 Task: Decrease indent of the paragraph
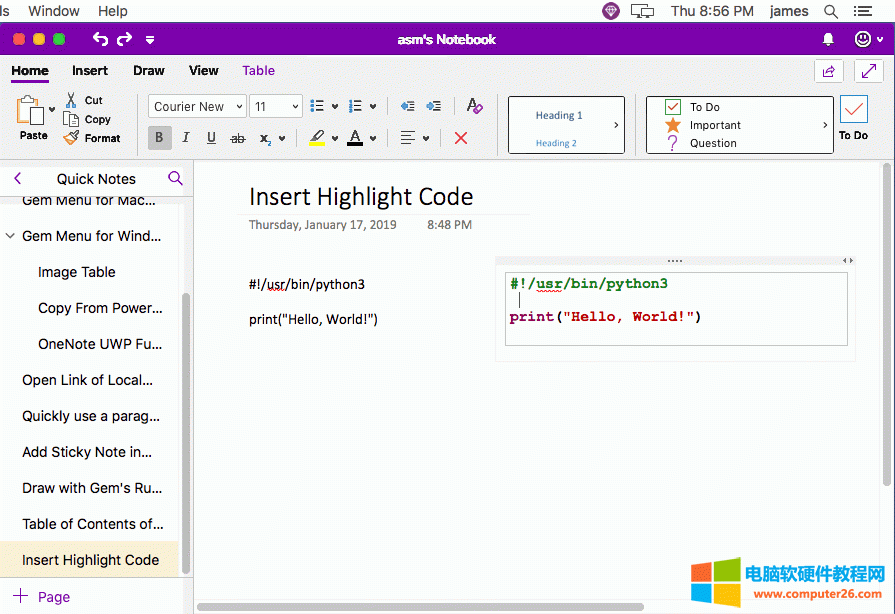407,106
